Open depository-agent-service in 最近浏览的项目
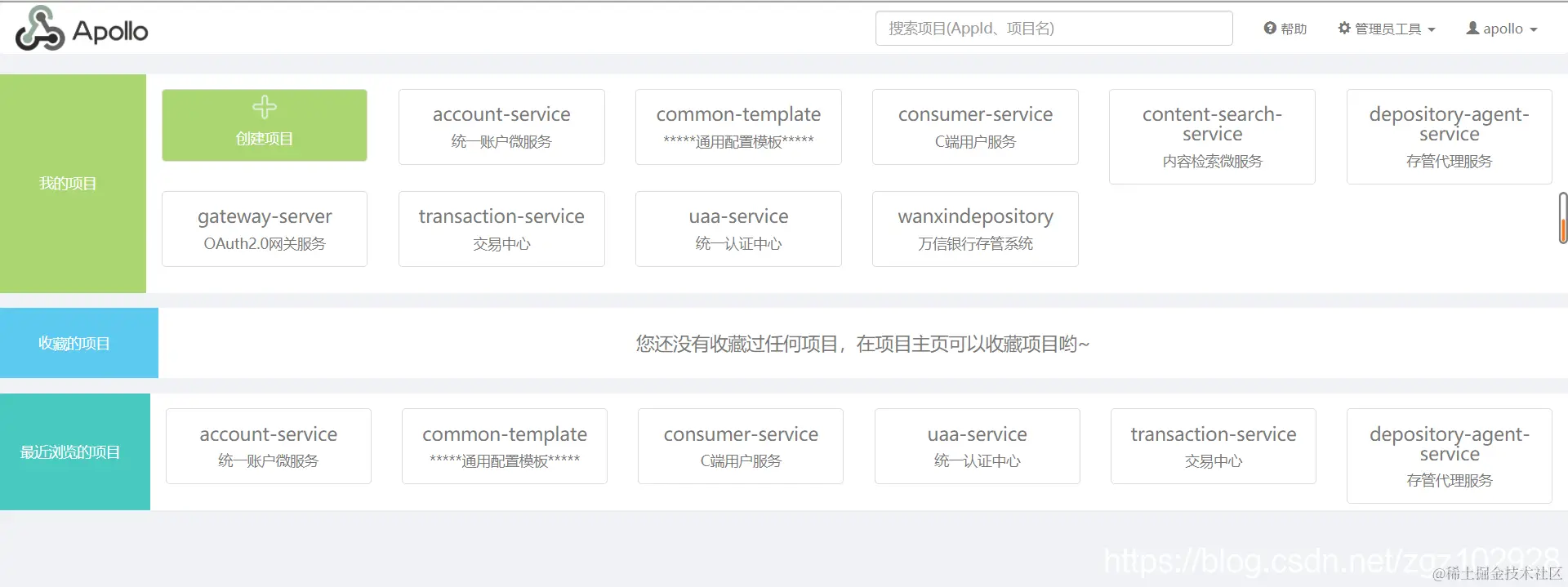 point(1450,456)
